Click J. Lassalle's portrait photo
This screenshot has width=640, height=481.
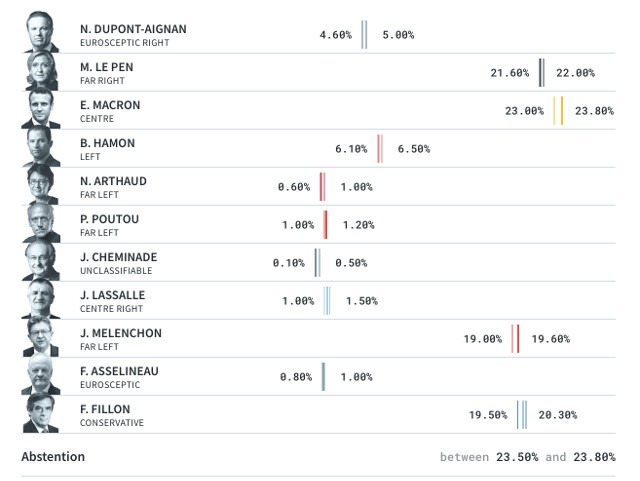pyautogui.click(x=41, y=300)
